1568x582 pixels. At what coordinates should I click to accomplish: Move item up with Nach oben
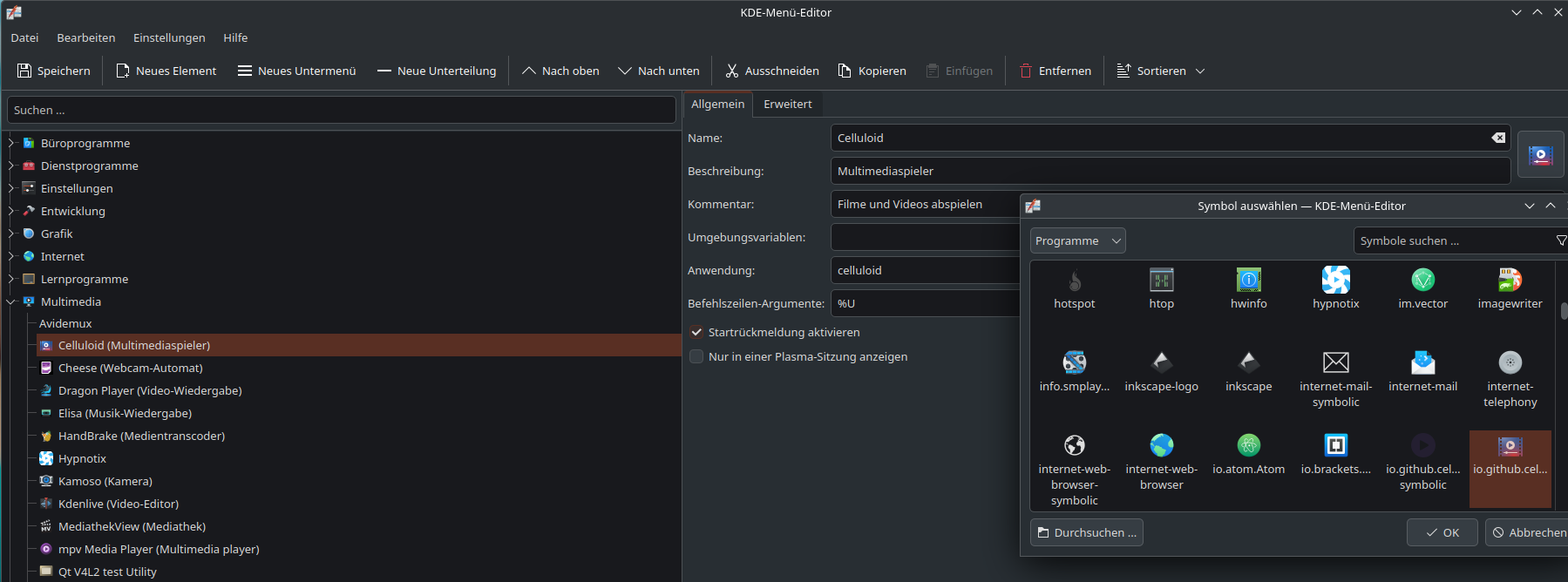pyautogui.click(x=560, y=71)
